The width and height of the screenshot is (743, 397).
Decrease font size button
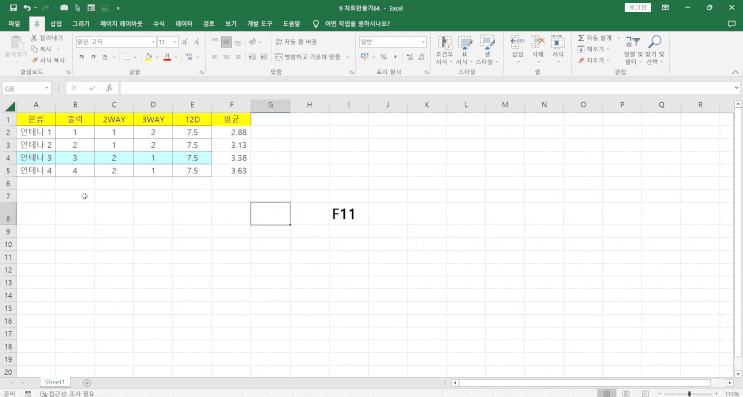point(196,42)
